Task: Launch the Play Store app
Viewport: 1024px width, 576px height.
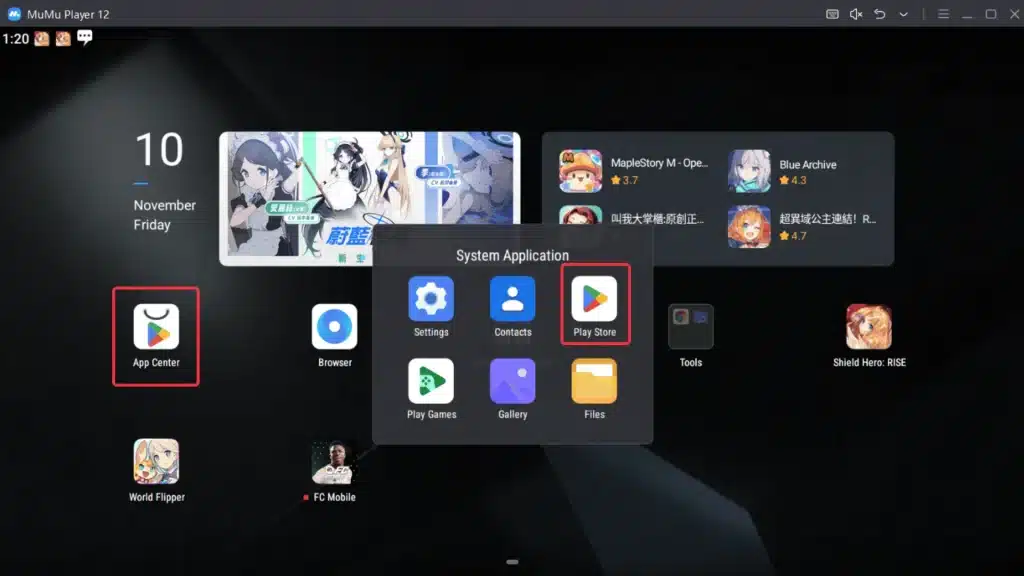Action: point(594,298)
